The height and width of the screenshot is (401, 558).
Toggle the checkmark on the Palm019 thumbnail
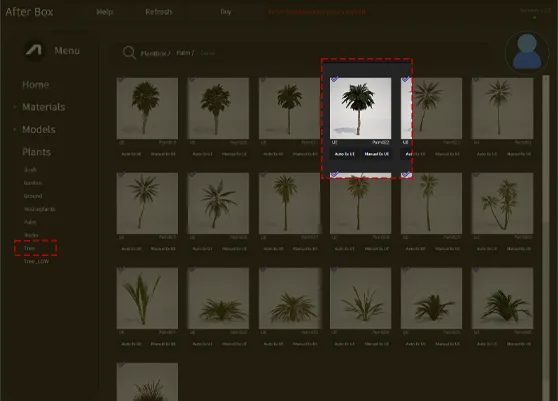[x=121, y=79]
